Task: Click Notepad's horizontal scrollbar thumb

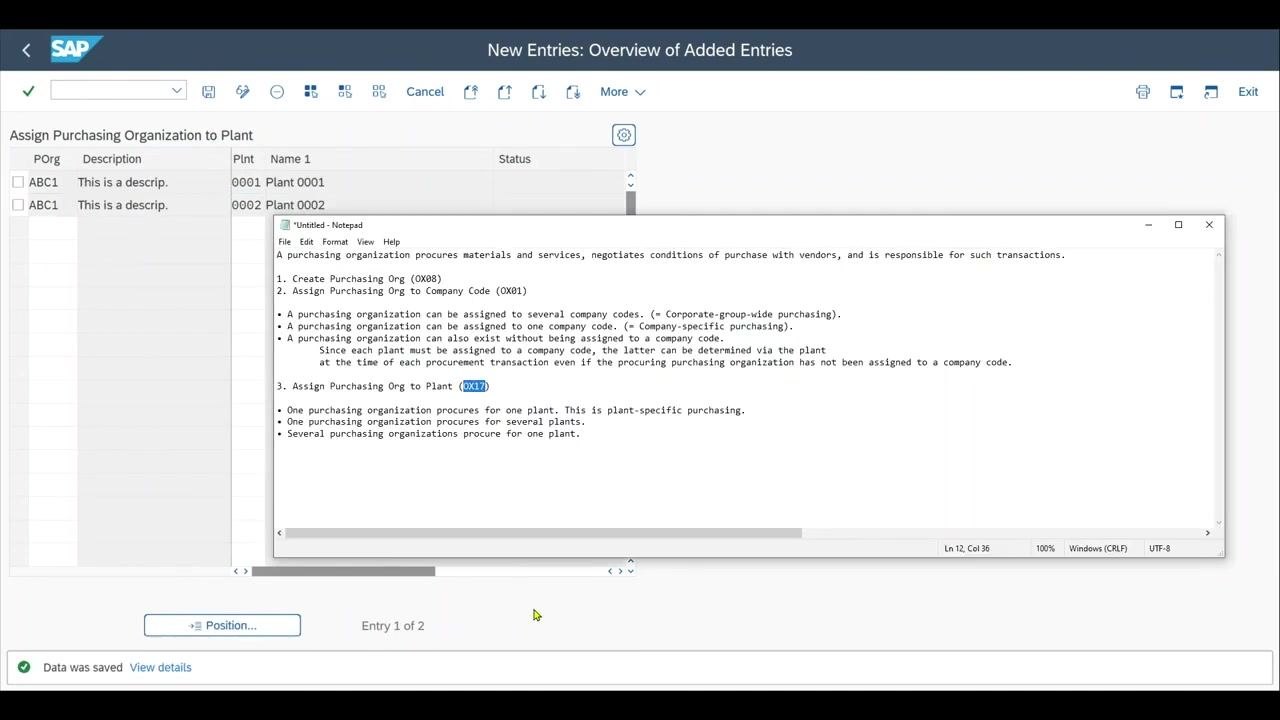Action: coord(543,533)
